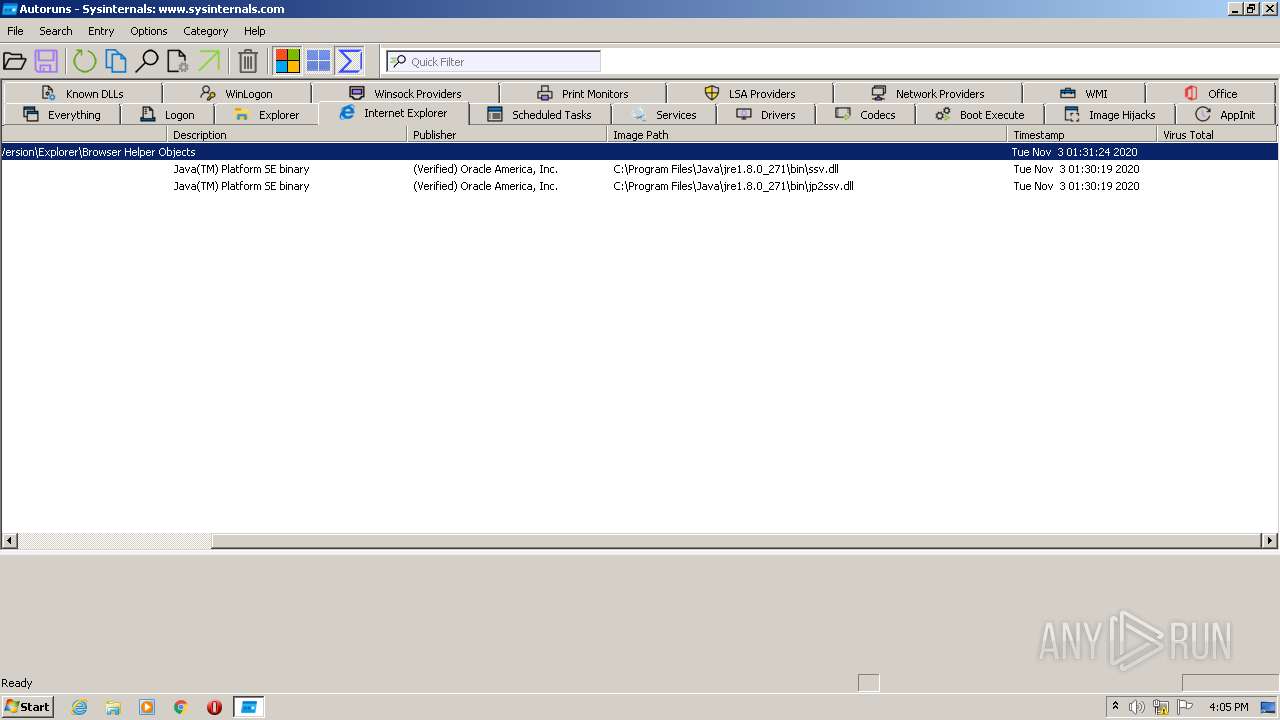Viewport: 1280px width, 720px height.
Task: Switch to the Codecs tab
Action: pos(866,114)
